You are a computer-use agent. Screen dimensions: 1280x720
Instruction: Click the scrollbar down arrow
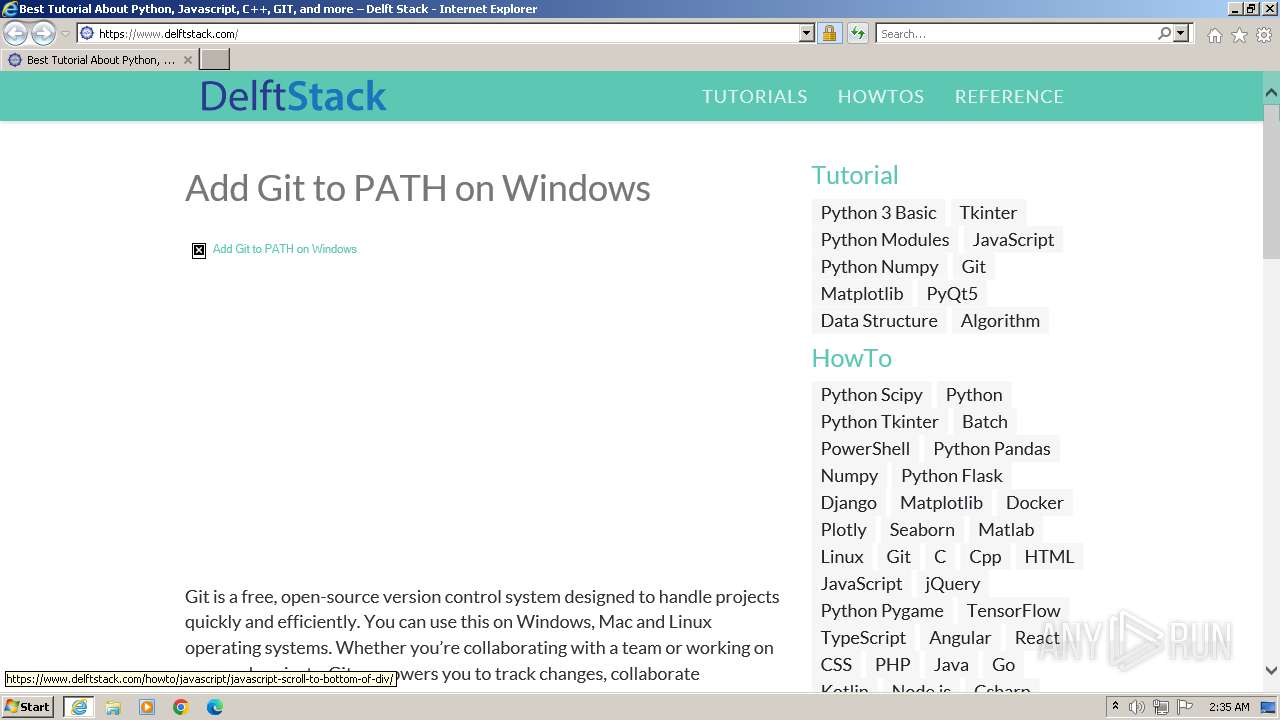pos(1271,671)
